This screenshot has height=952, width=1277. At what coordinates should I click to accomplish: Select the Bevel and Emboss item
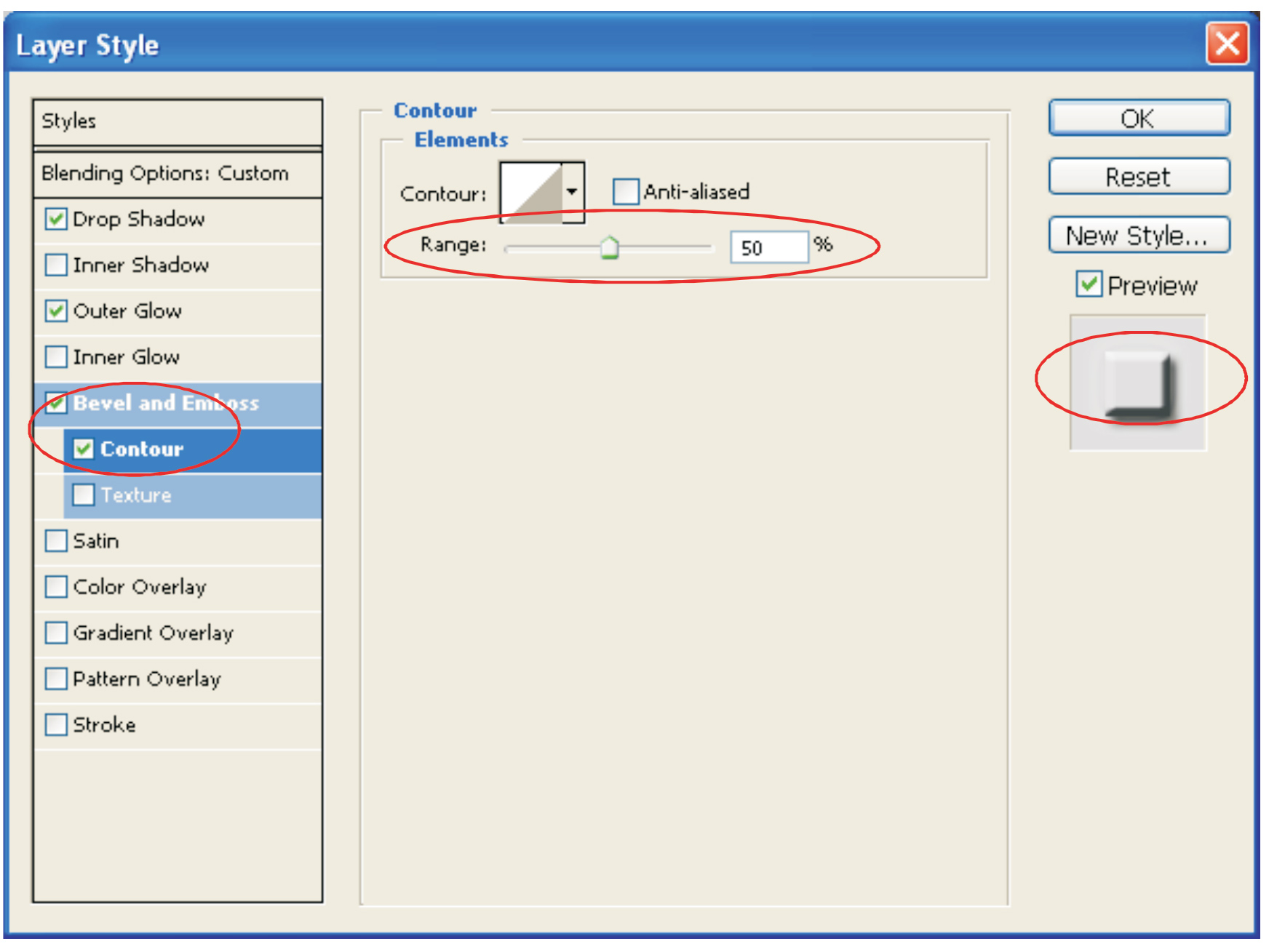pos(166,403)
